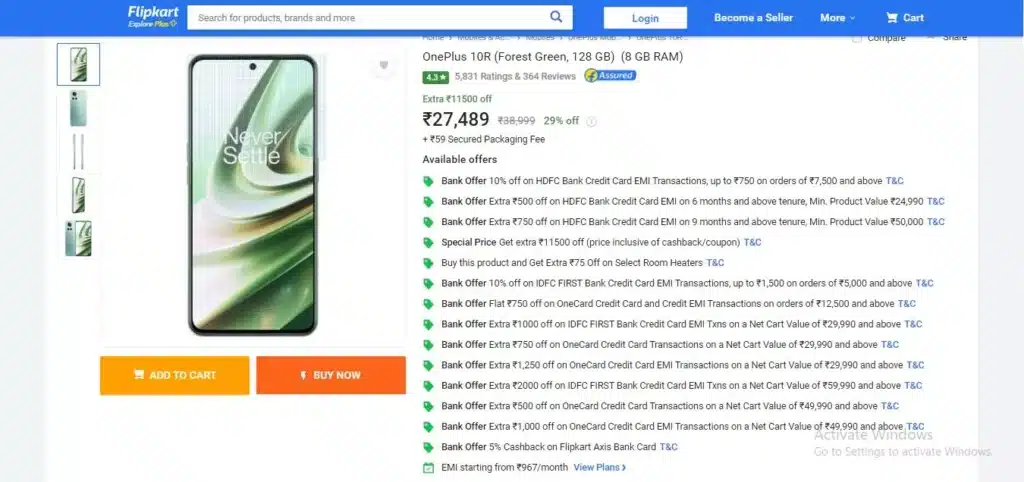
Task: Click the EMI calendar icon
Action: click(x=428, y=468)
